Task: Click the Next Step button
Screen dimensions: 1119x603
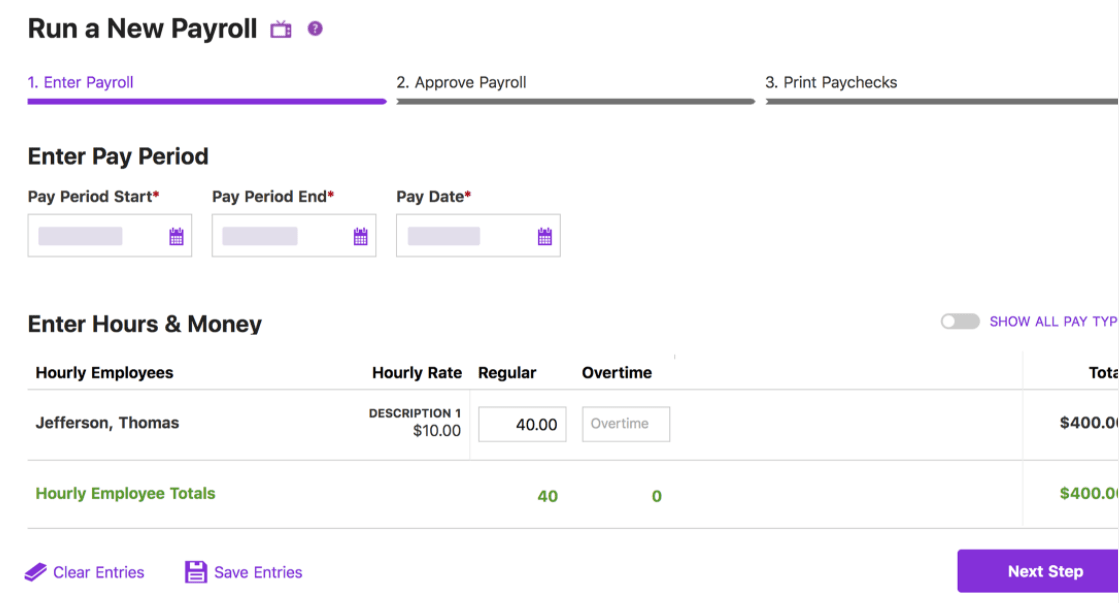Action: tap(1046, 571)
